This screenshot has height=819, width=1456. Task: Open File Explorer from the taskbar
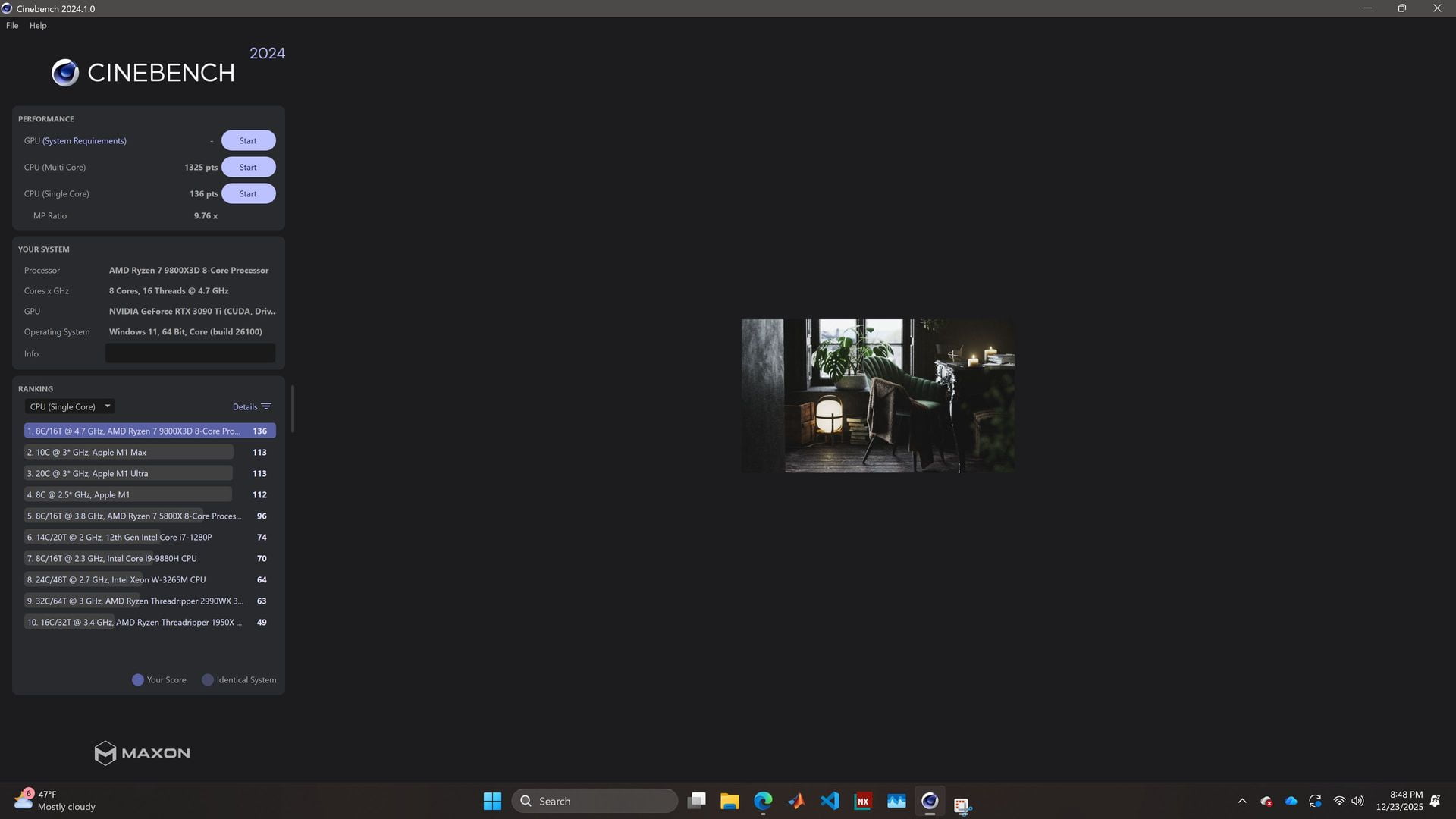[x=730, y=801]
